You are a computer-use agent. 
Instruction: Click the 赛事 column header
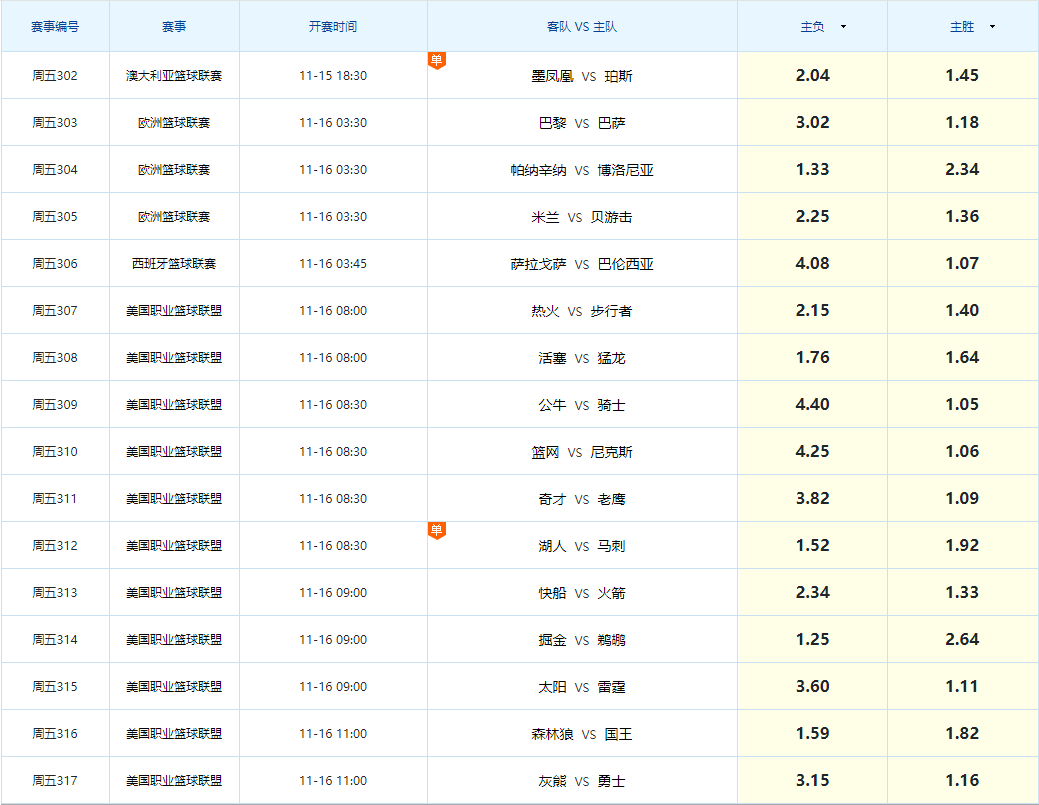(x=174, y=27)
